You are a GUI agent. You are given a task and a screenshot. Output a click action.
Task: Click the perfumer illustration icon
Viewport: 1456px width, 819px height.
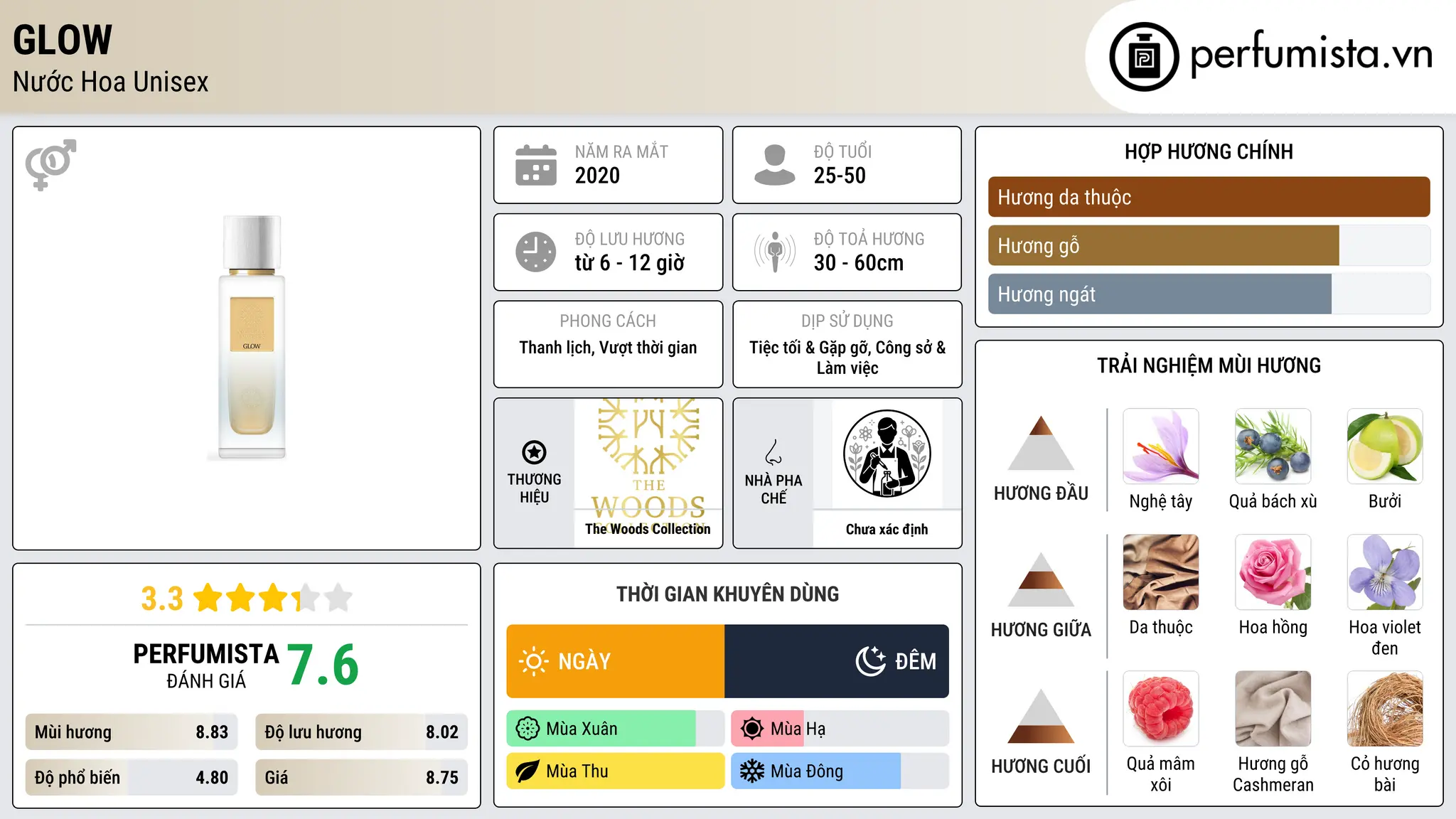point(887,454)
